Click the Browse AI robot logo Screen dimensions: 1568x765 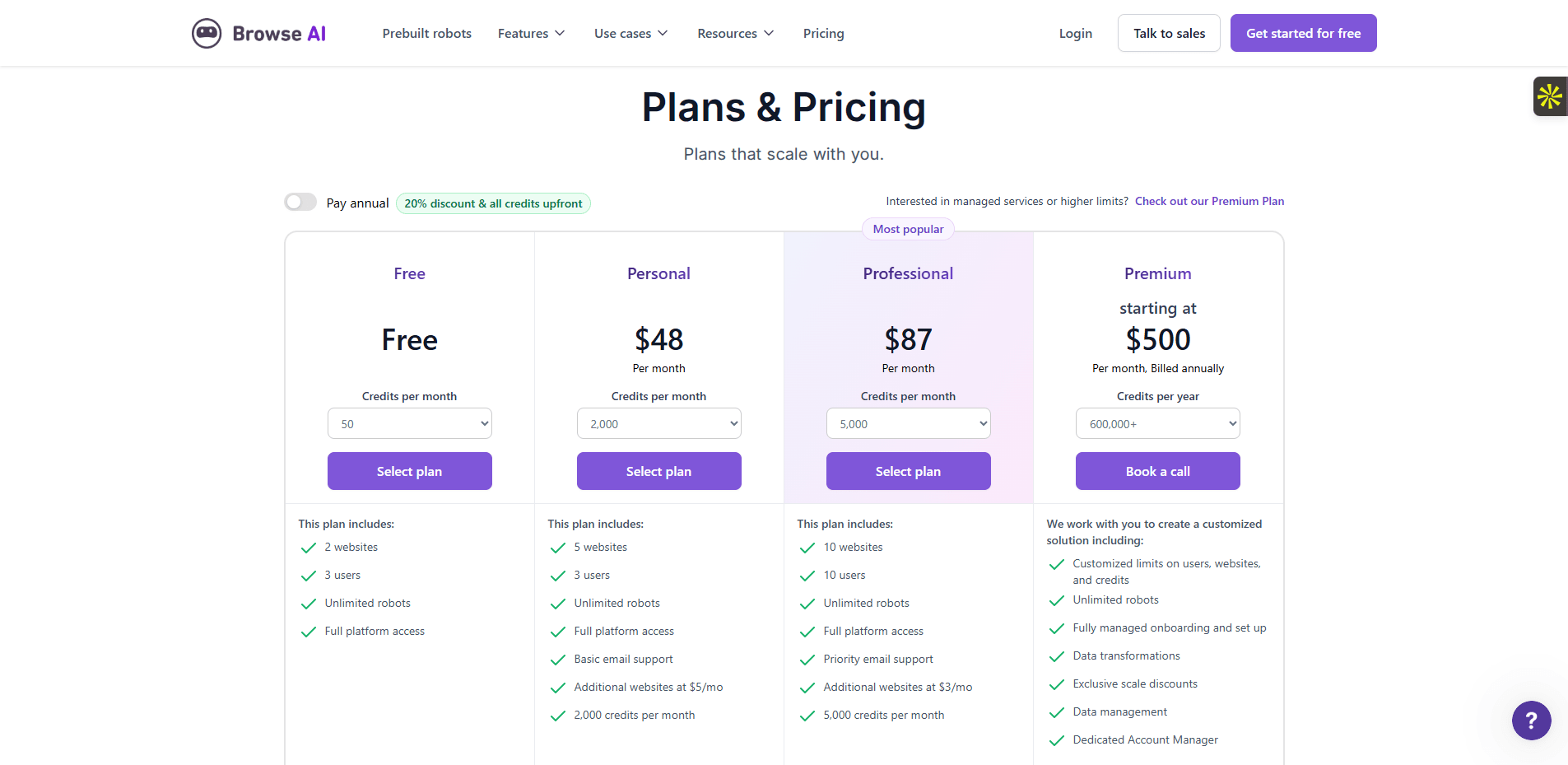(x=207, y=34)
